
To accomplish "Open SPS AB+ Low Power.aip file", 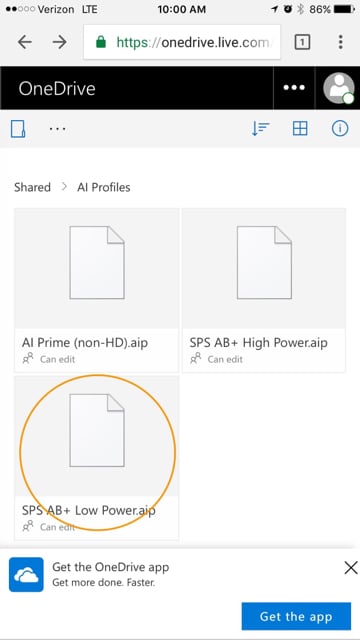I will (96, 458).
